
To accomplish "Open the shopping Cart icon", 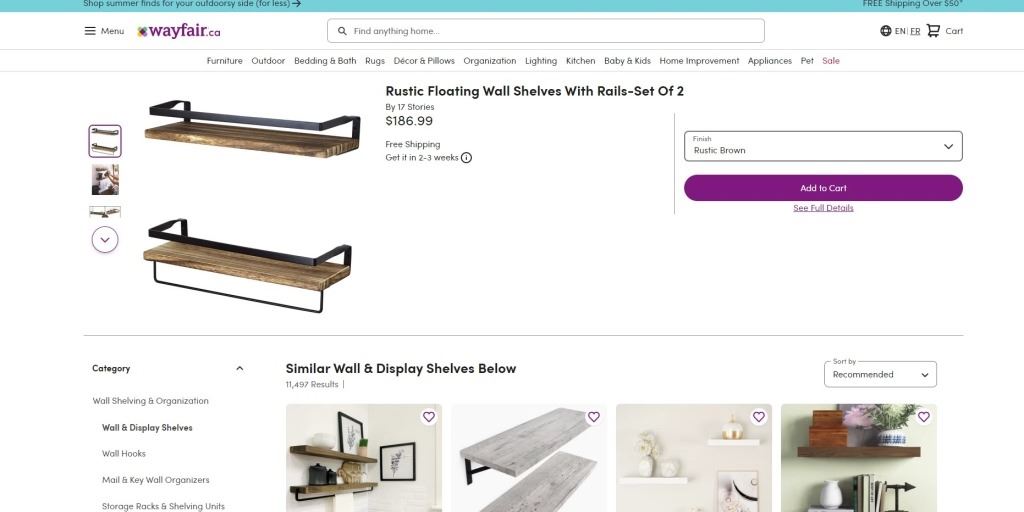I will tap(934, 31).
